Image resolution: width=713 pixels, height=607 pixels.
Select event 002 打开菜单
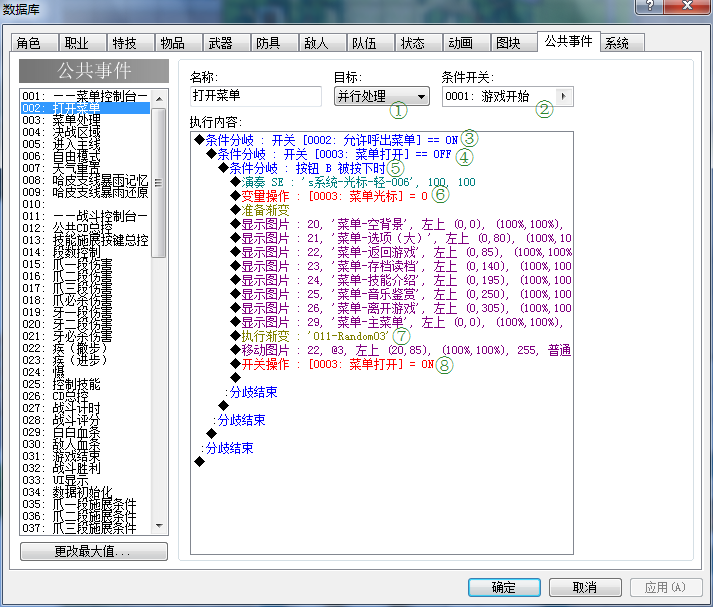[x=85, y=108]
